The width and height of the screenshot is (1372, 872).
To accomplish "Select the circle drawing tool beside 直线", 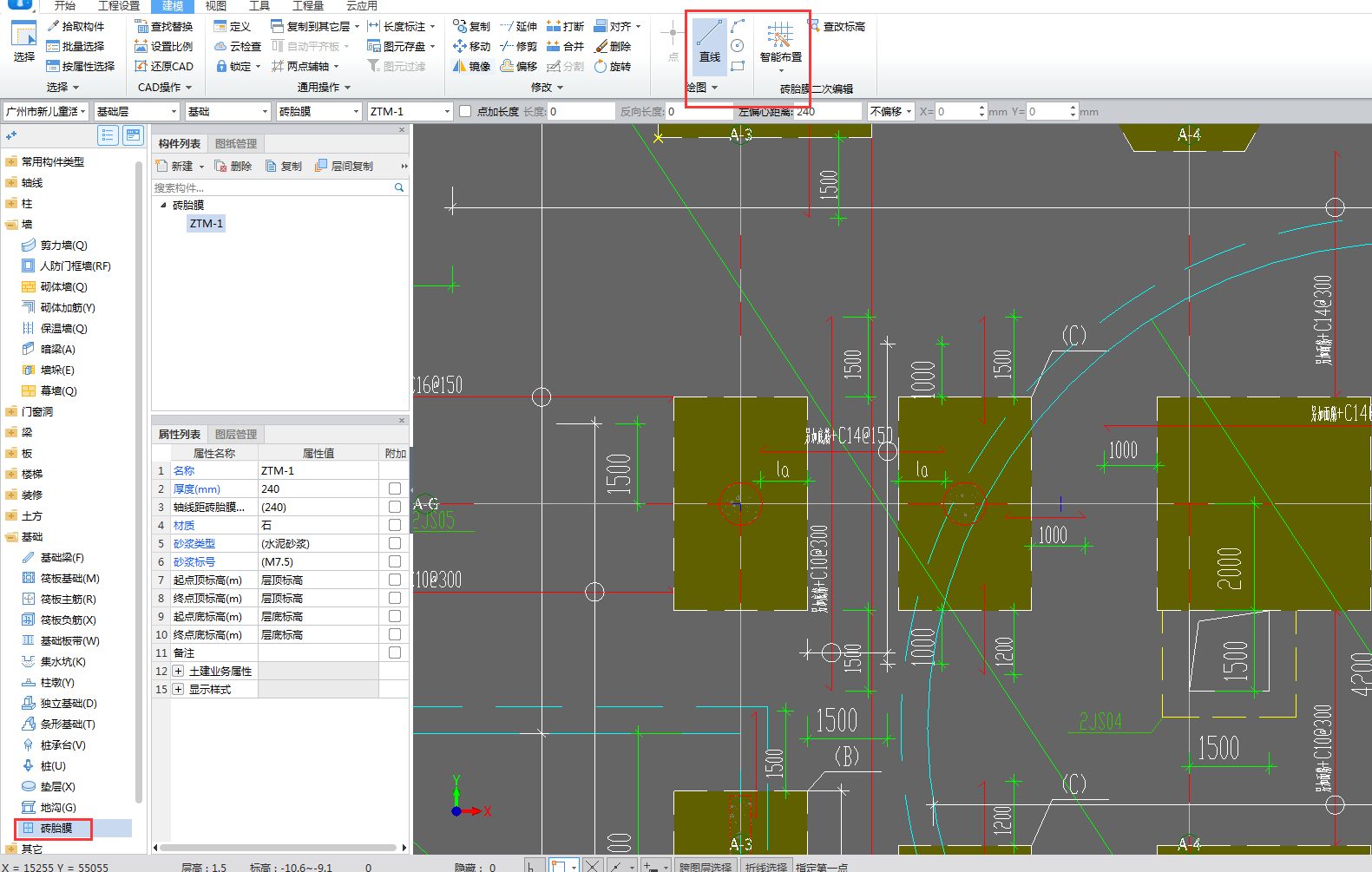I will coord(738,46).
